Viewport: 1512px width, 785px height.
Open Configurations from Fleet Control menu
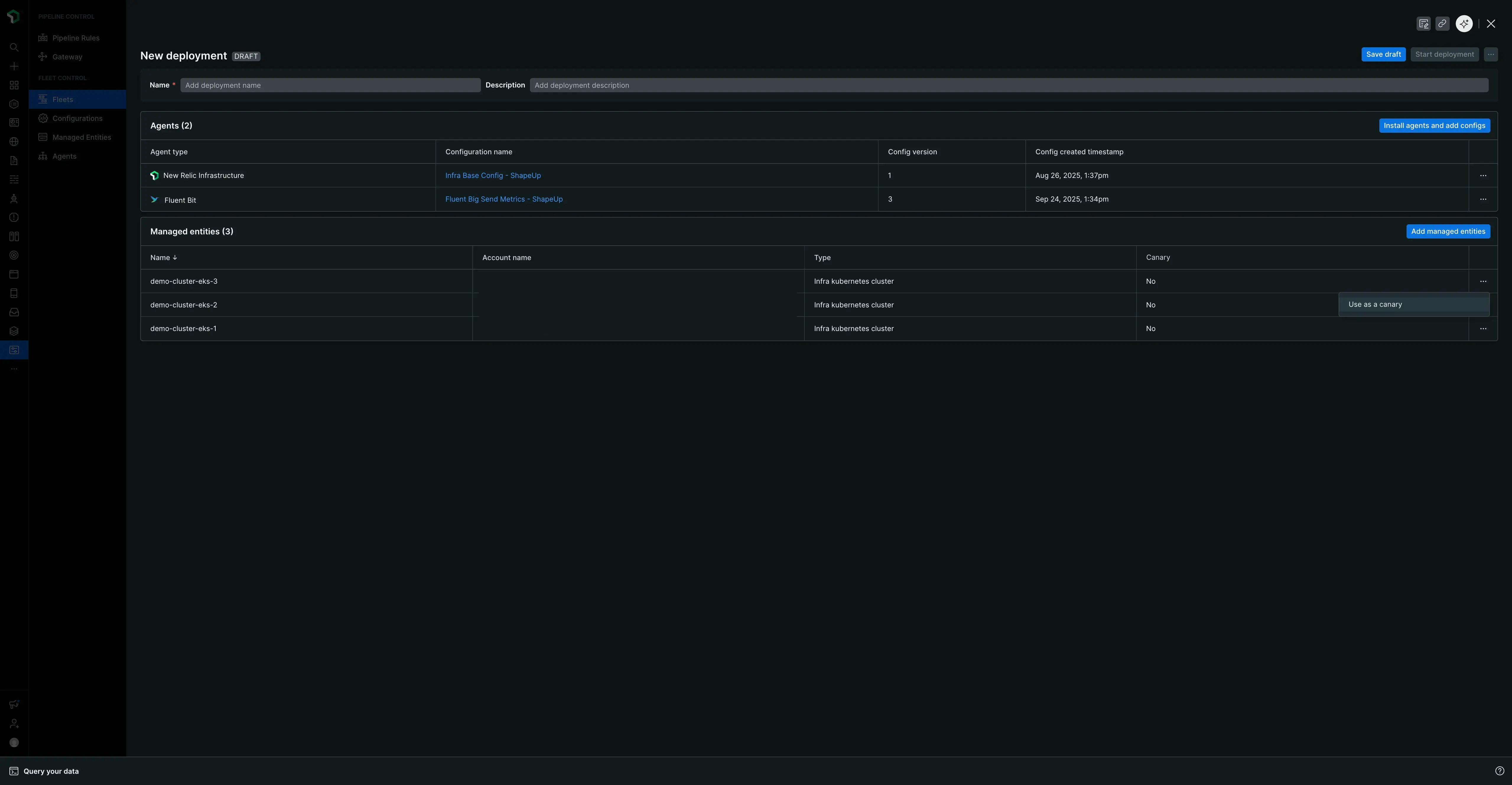point(77,118)
